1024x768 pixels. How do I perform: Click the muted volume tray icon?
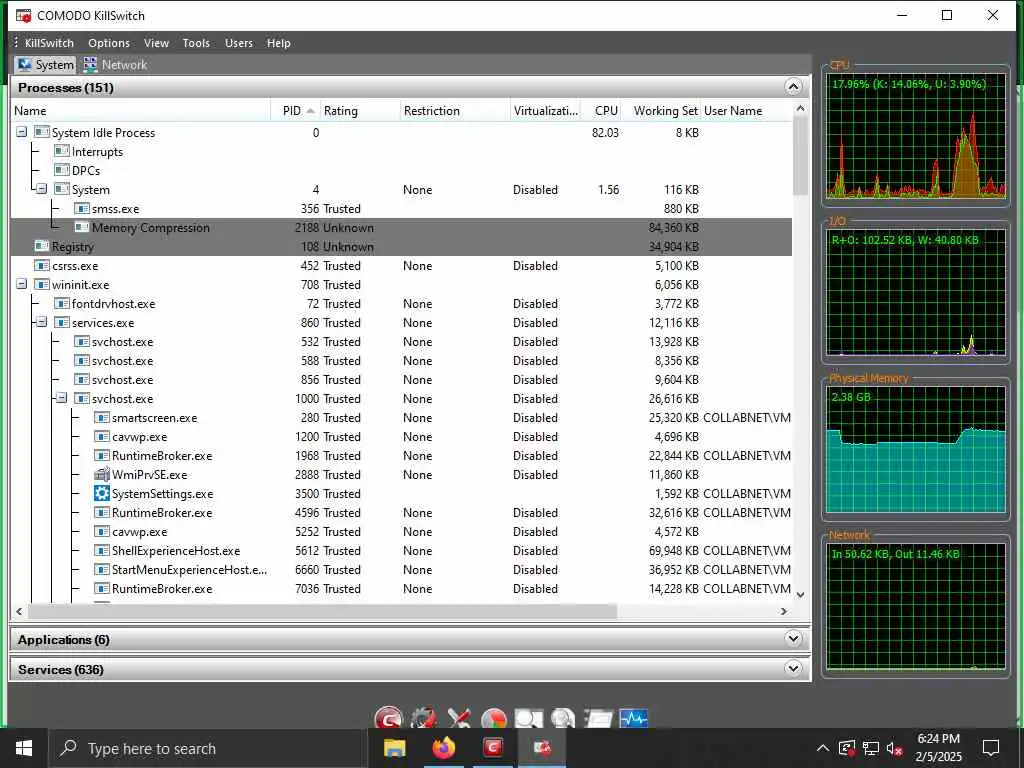click(895, 748)
